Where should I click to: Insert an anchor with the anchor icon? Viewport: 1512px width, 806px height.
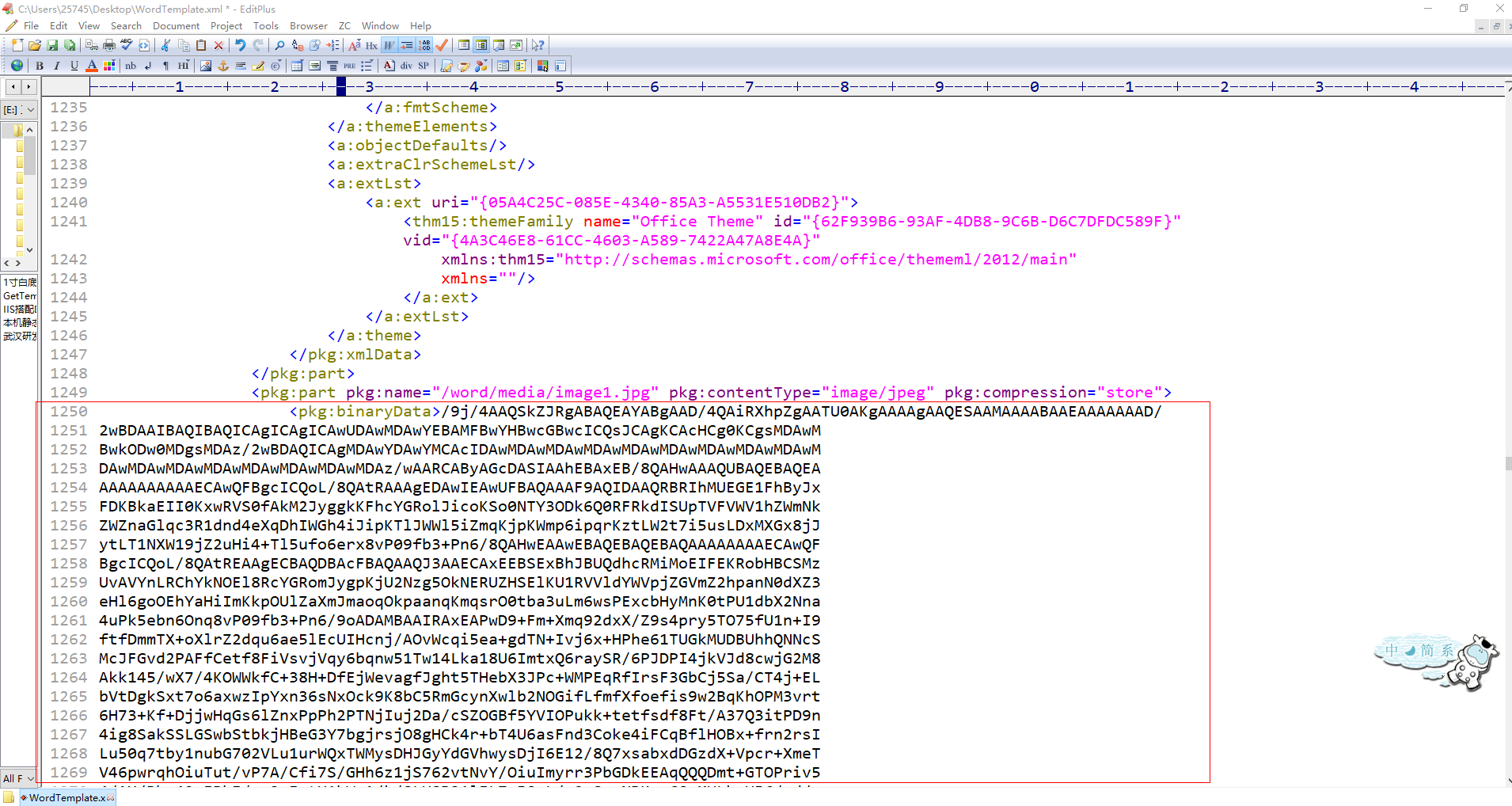(x=223, y=66)
